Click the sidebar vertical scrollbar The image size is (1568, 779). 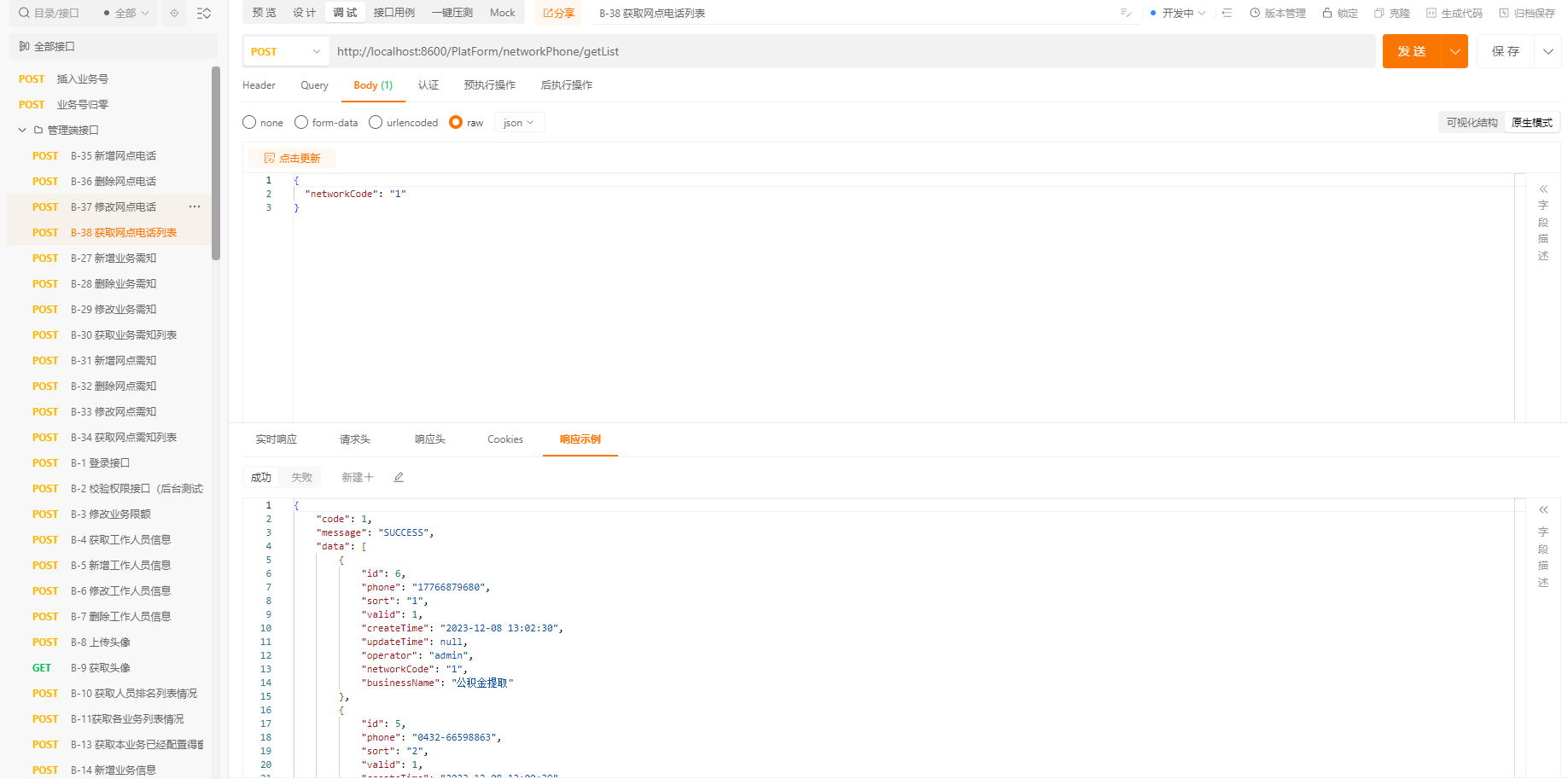216,162
